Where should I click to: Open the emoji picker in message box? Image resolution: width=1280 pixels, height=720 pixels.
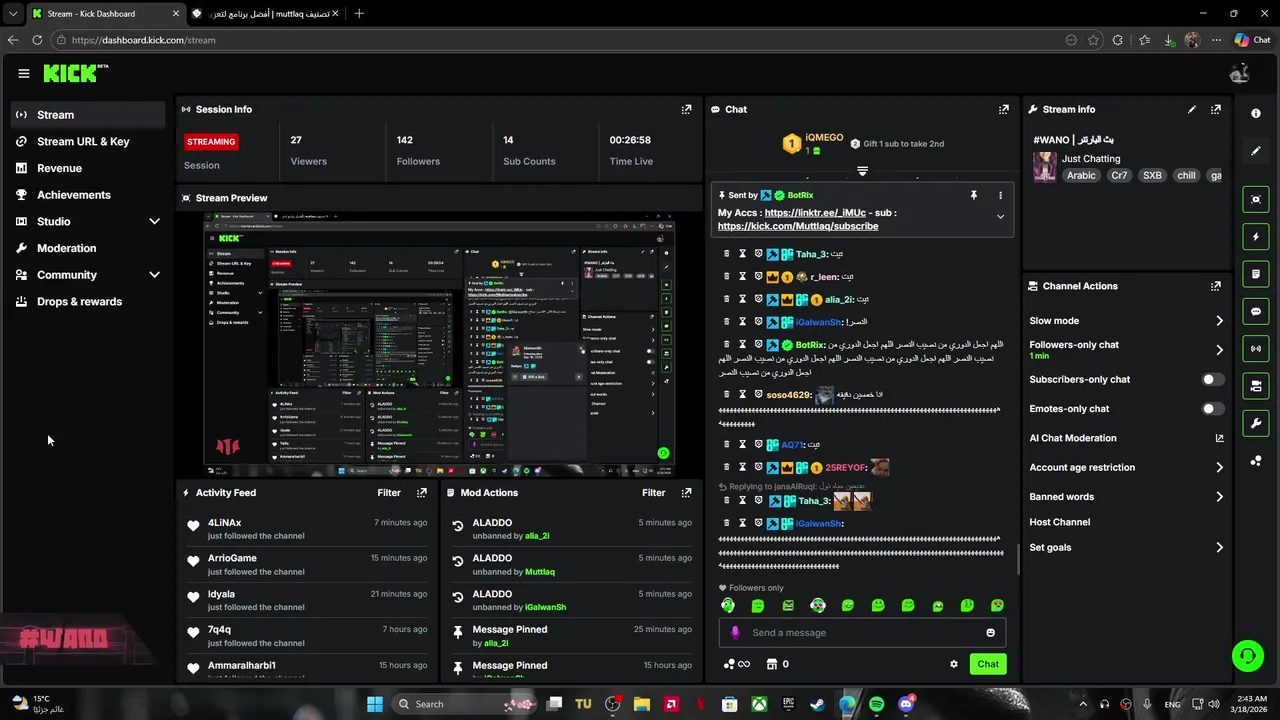[x=991, y=633]
